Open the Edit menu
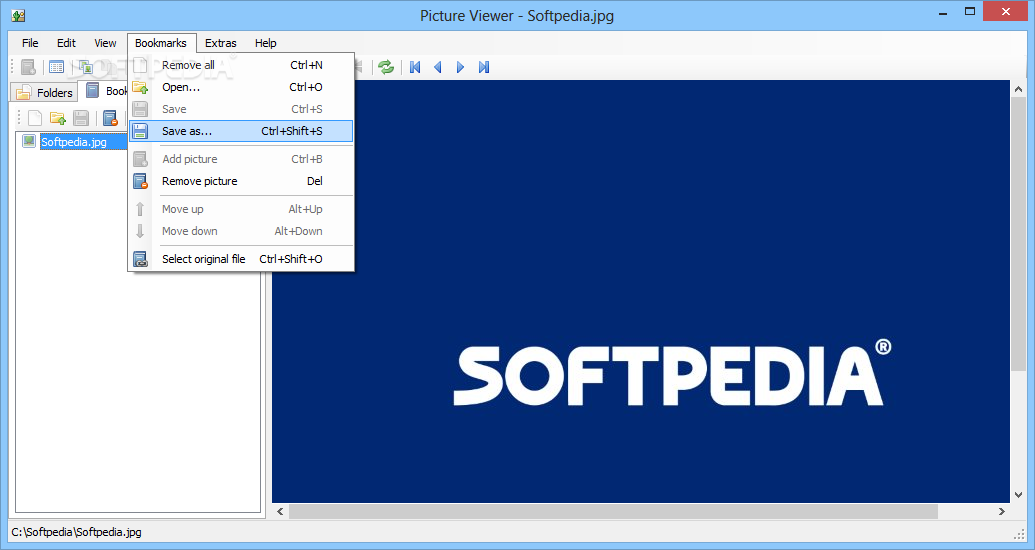The image size is (1035, 550). pos(66,43)
